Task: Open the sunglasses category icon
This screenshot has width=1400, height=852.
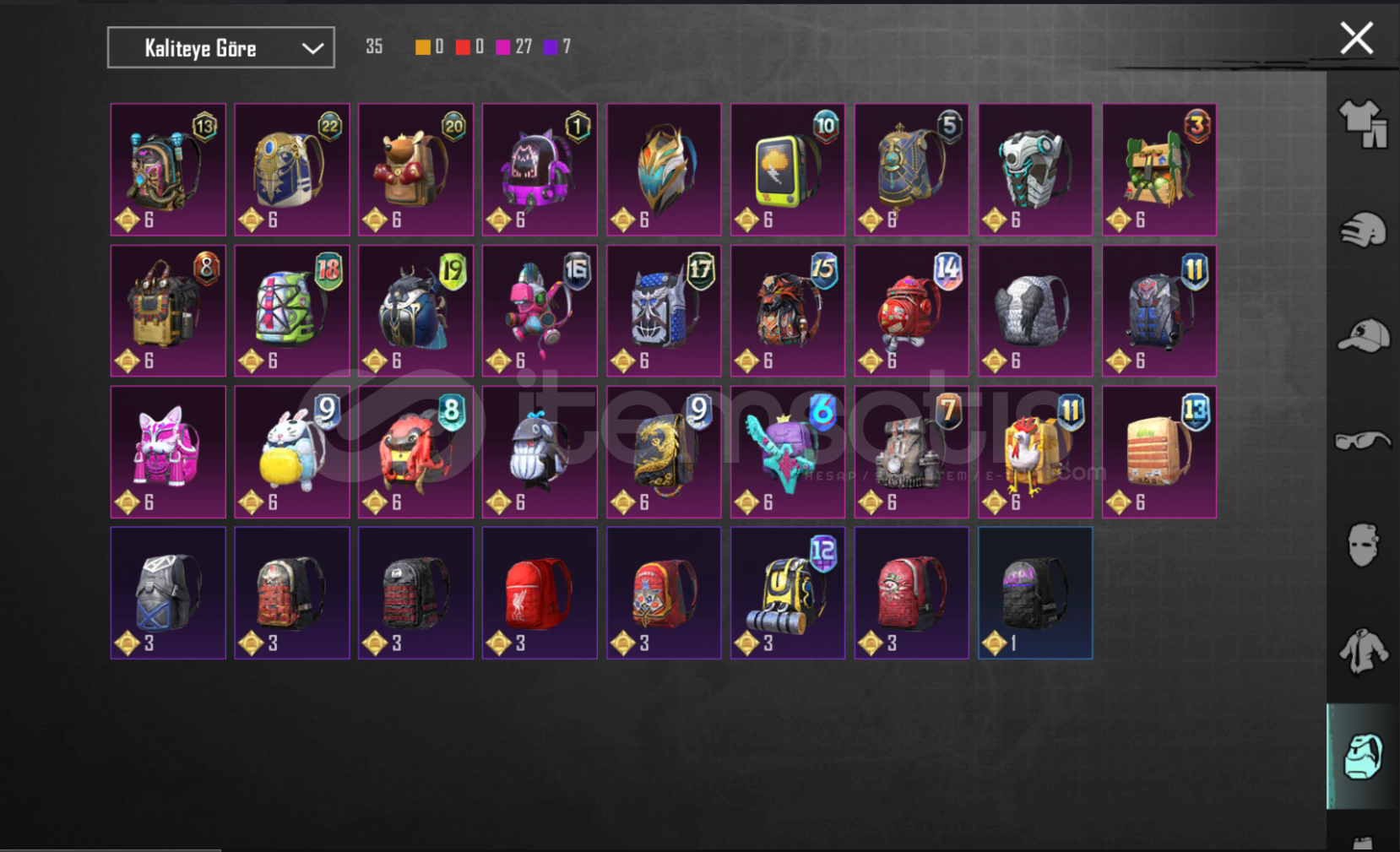Action: [1363, 441]
